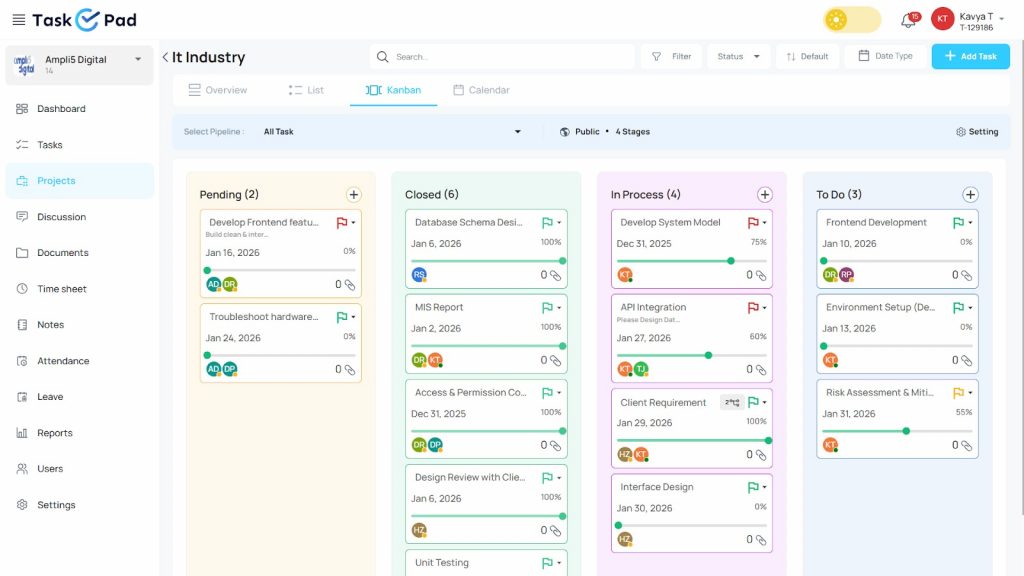Click the red flag on Develop System Model
The image size is (1024, 576).
(x=753, y=223)
